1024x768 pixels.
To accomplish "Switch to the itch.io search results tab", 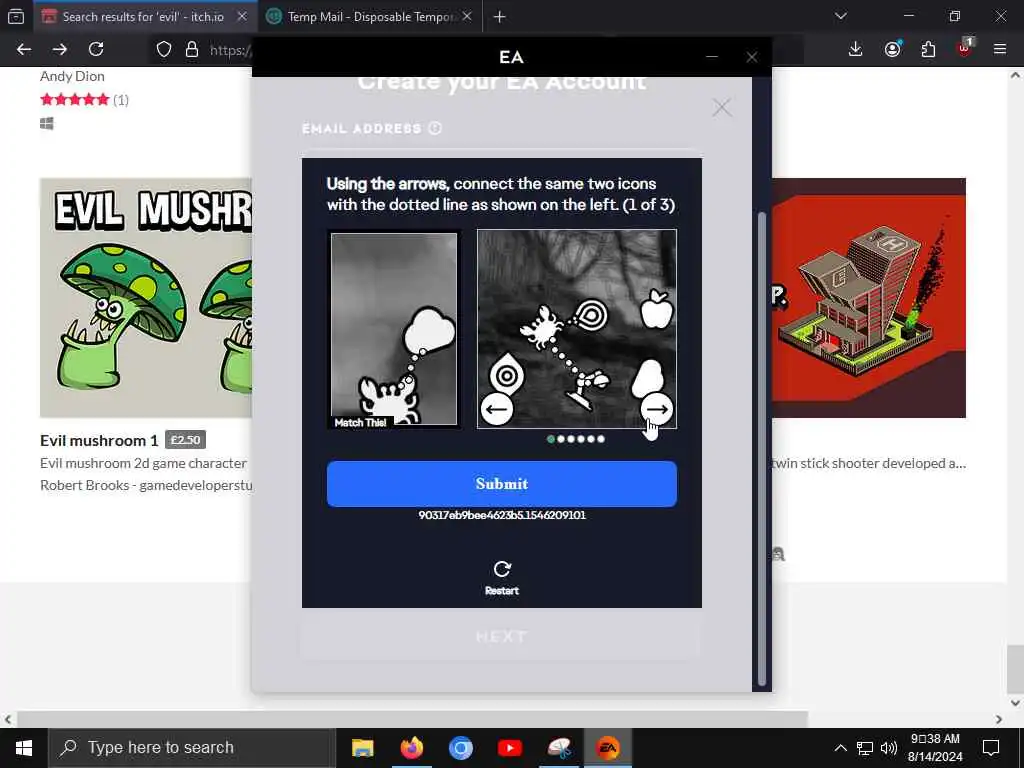I will (x=143, y=16).
